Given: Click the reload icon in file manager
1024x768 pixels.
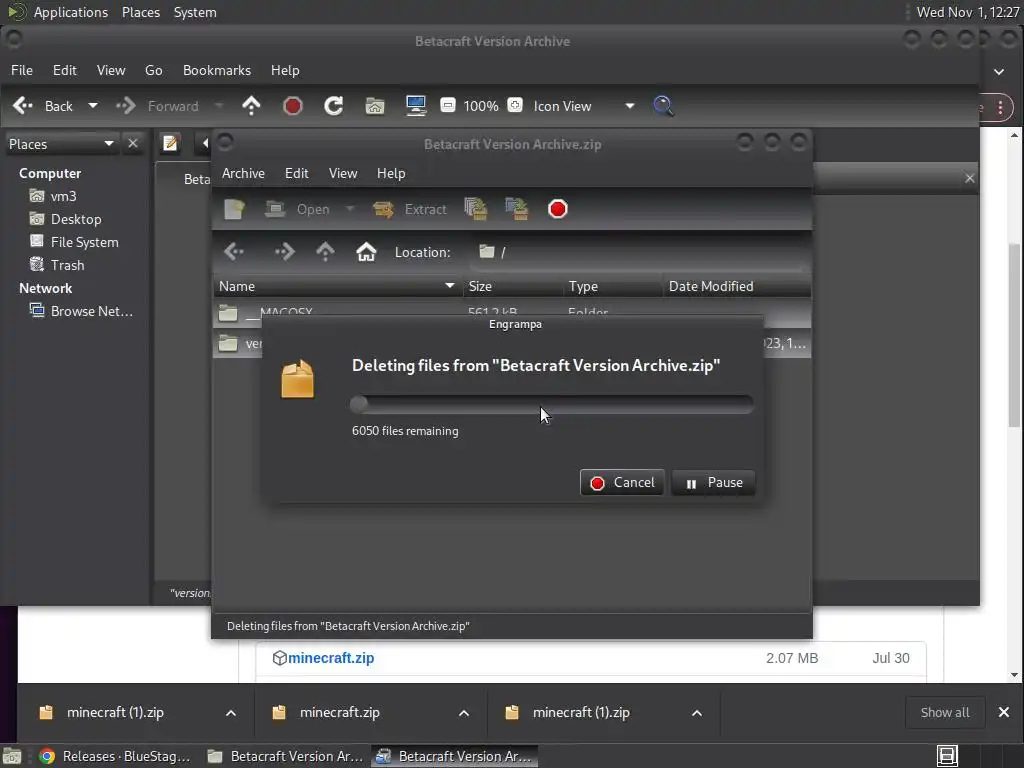Looking at the screenshot, I should tap(334, 106).
